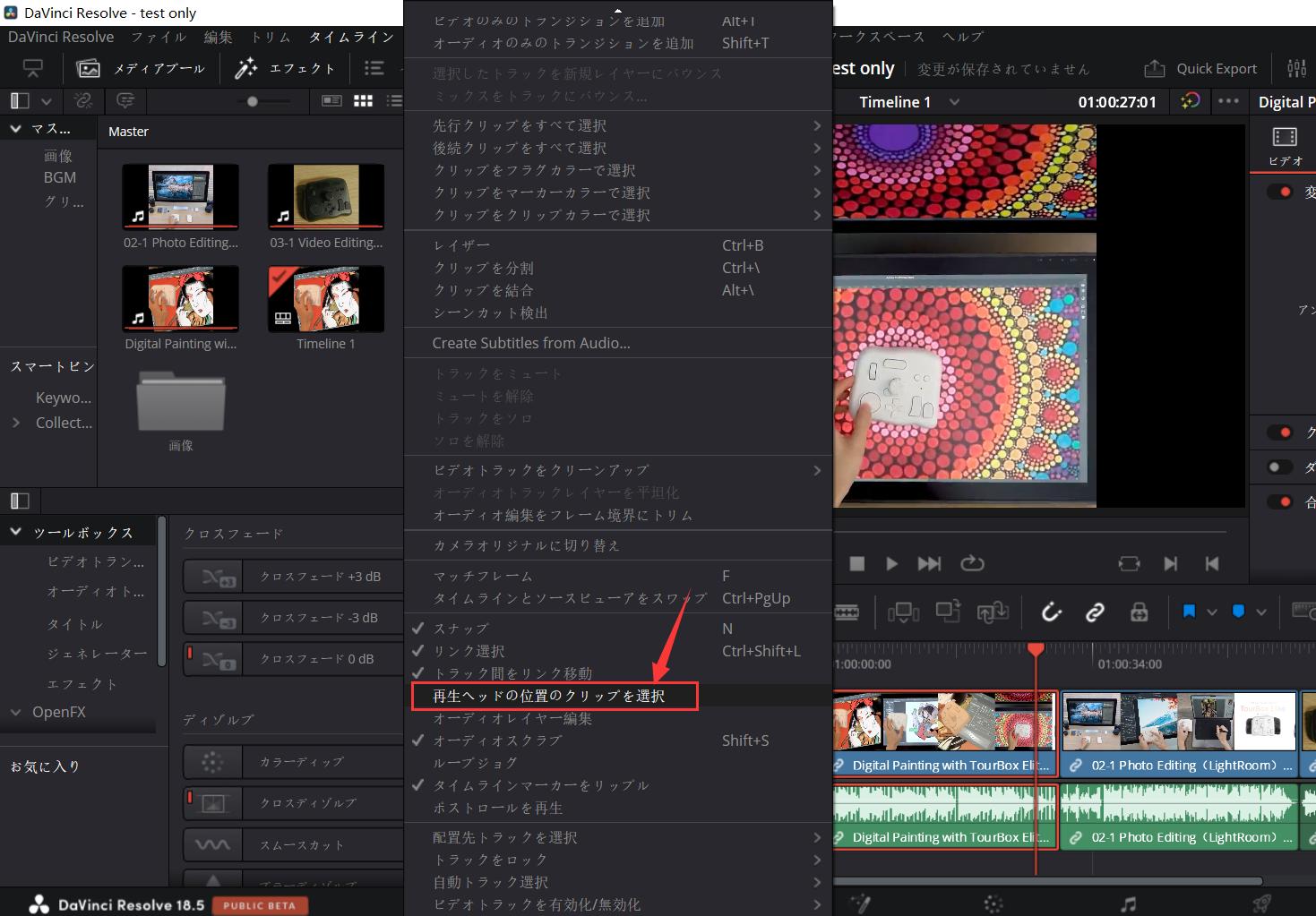This screenshot has width=1316, height=916.
Task: Expand the Collect... smart bin
Action: [x=15, y=423]
